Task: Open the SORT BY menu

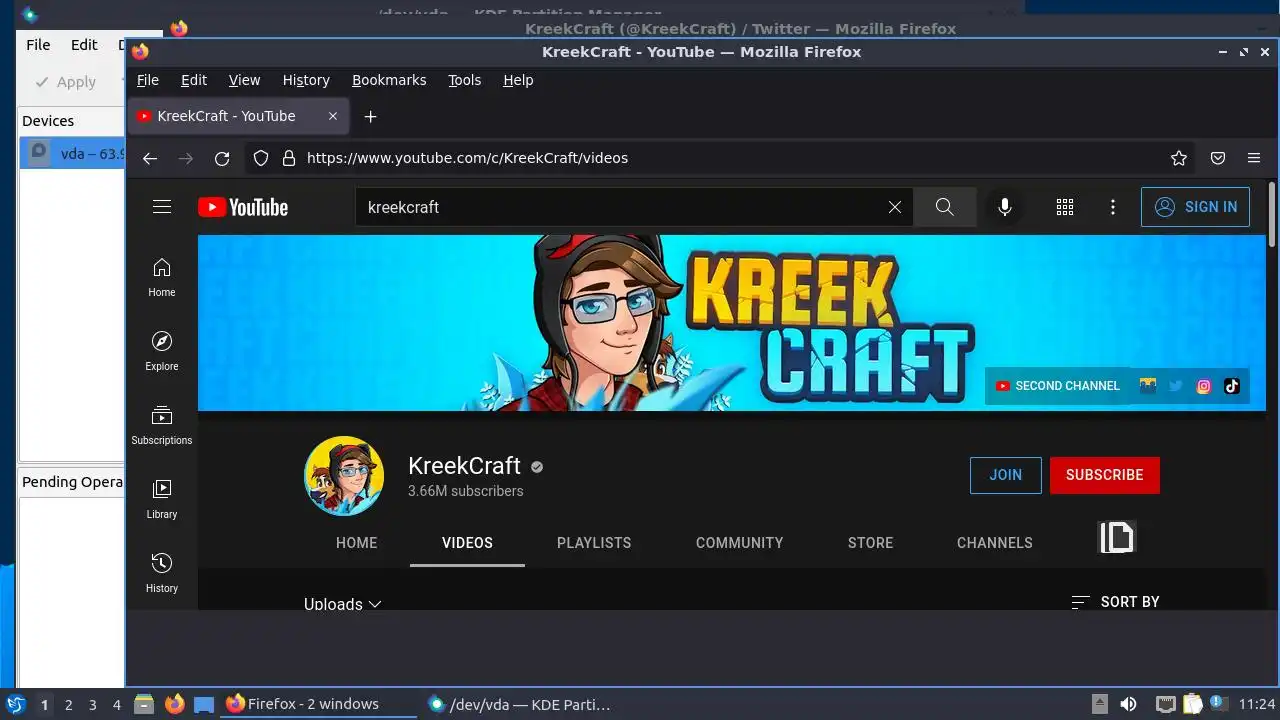Action: 1115,602
